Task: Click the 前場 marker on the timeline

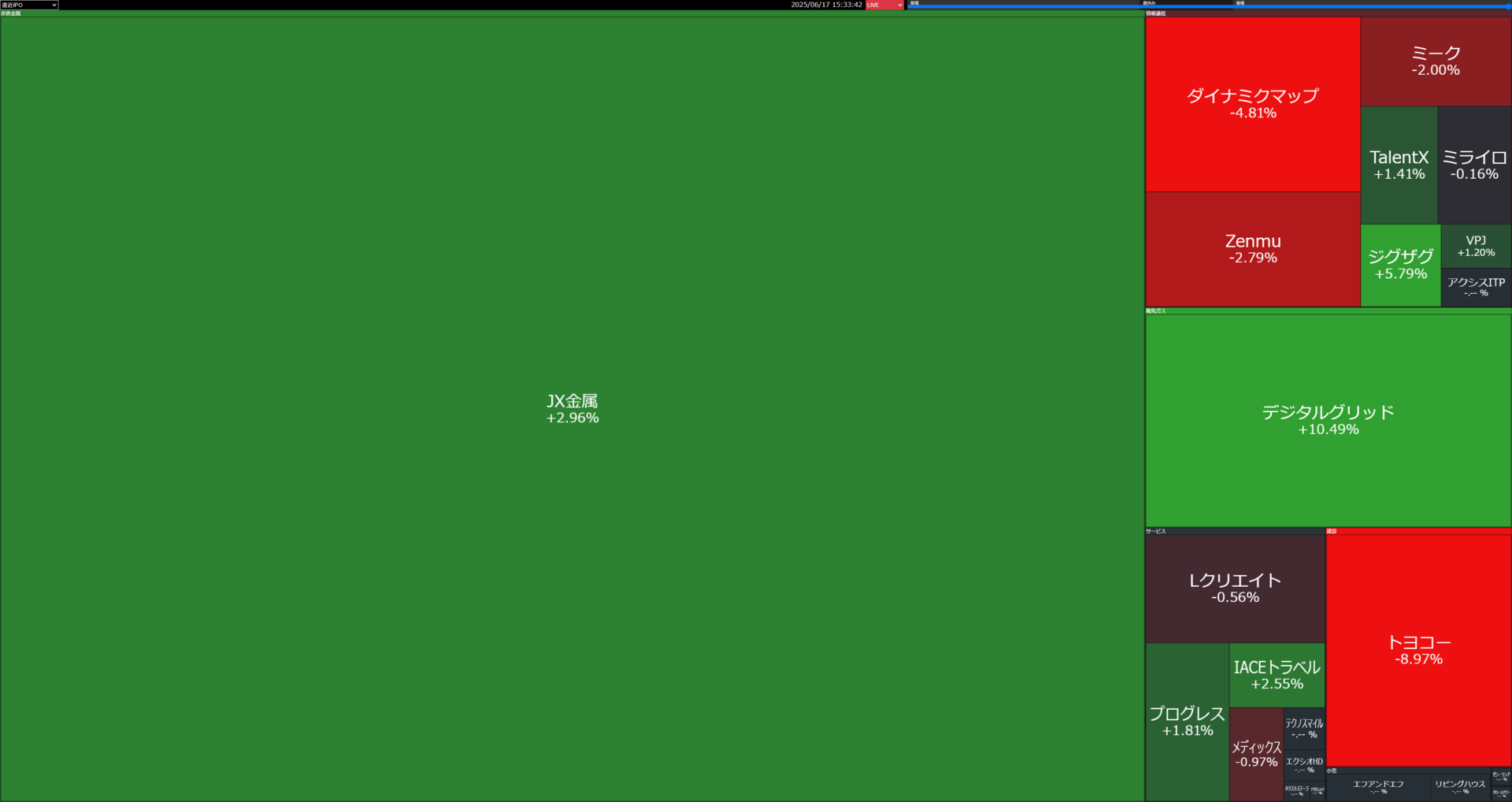Action: tap(914, 2)
